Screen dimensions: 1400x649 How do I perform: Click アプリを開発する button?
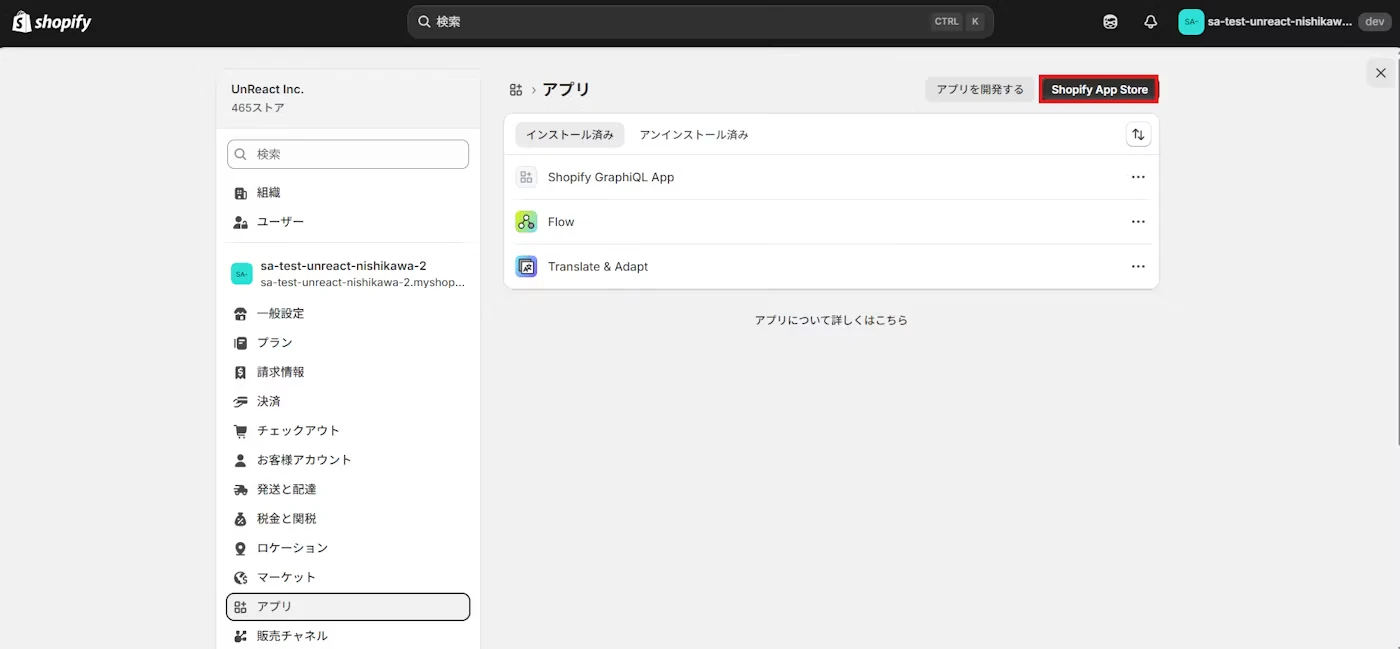pos(980,89)
